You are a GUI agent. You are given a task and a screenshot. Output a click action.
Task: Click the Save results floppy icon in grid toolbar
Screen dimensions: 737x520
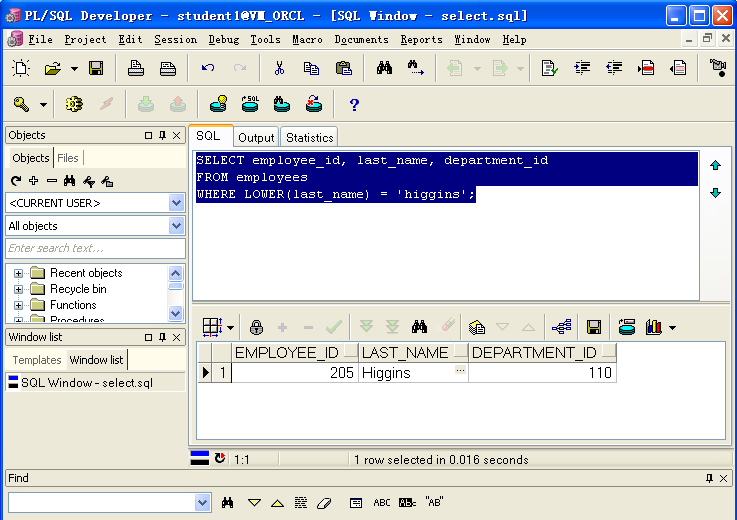pos(594,327)
